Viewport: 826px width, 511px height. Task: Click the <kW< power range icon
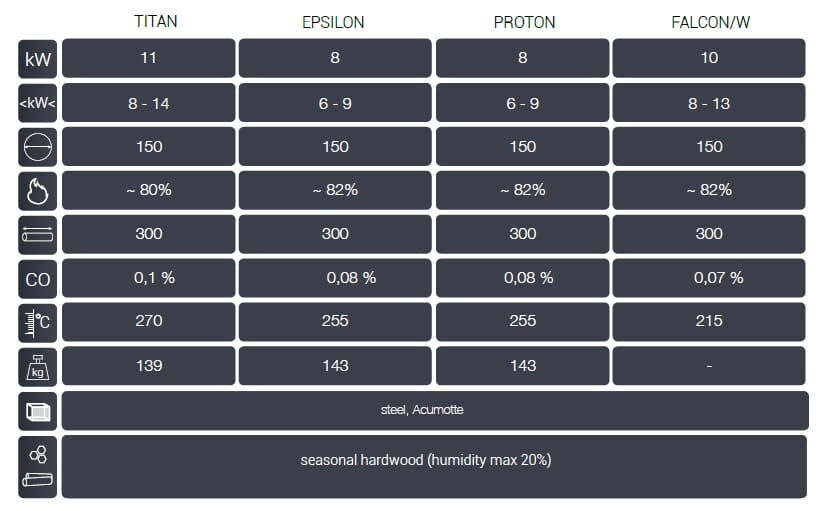(x=38, y=103)
